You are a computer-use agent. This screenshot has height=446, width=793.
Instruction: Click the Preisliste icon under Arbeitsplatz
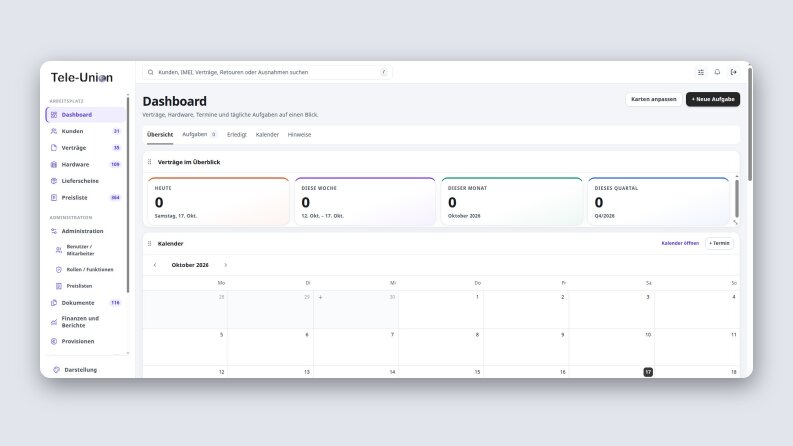[54, 198]
